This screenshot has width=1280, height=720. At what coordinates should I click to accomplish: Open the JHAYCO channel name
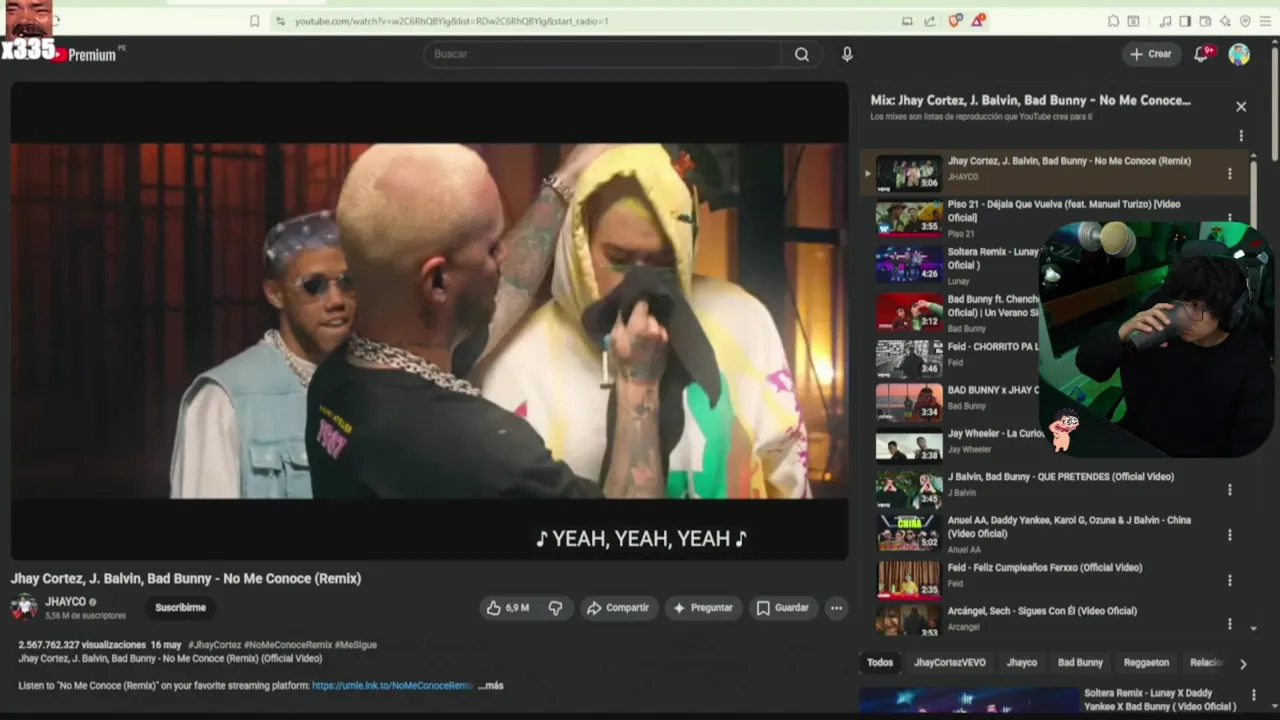coord(66,602)
